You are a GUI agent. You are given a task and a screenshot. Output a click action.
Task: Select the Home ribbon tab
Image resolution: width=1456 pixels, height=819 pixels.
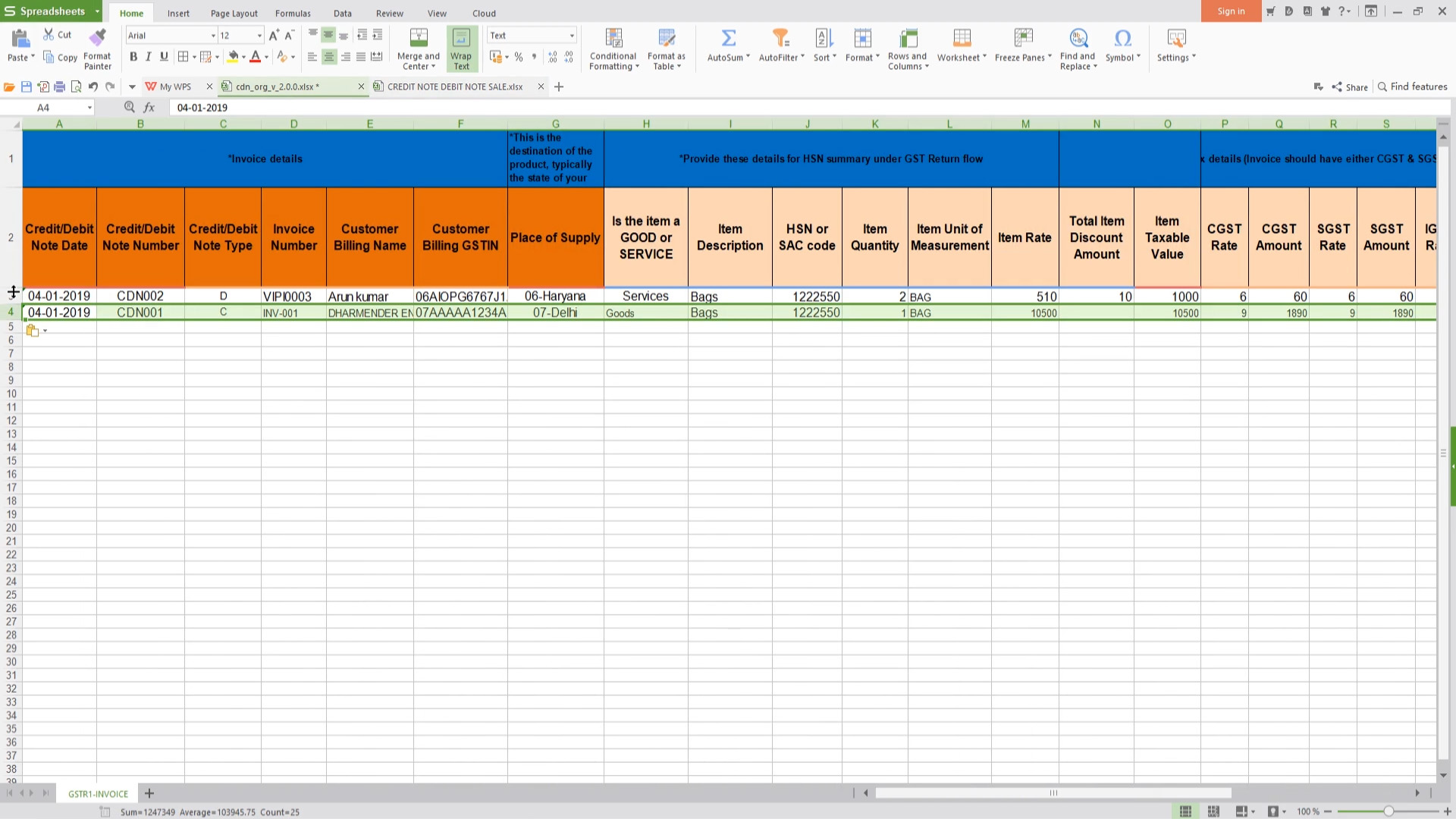[x=131, y=12]
